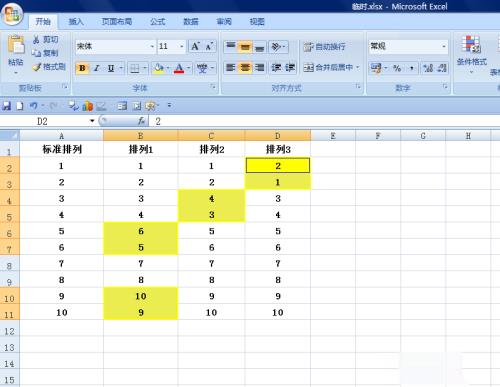Open the Merge and Center dropdown arrow

tap(358, 68)
